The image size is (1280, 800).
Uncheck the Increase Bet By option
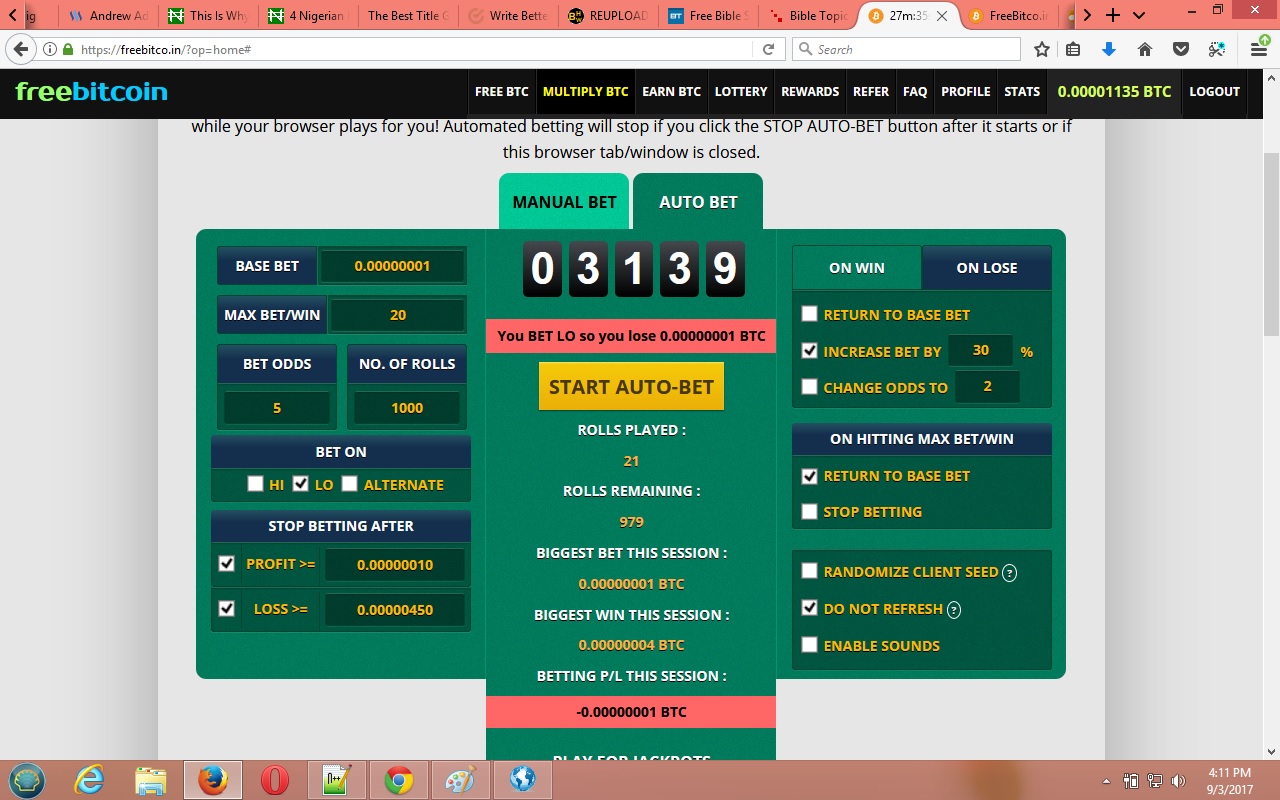[810, 351]
